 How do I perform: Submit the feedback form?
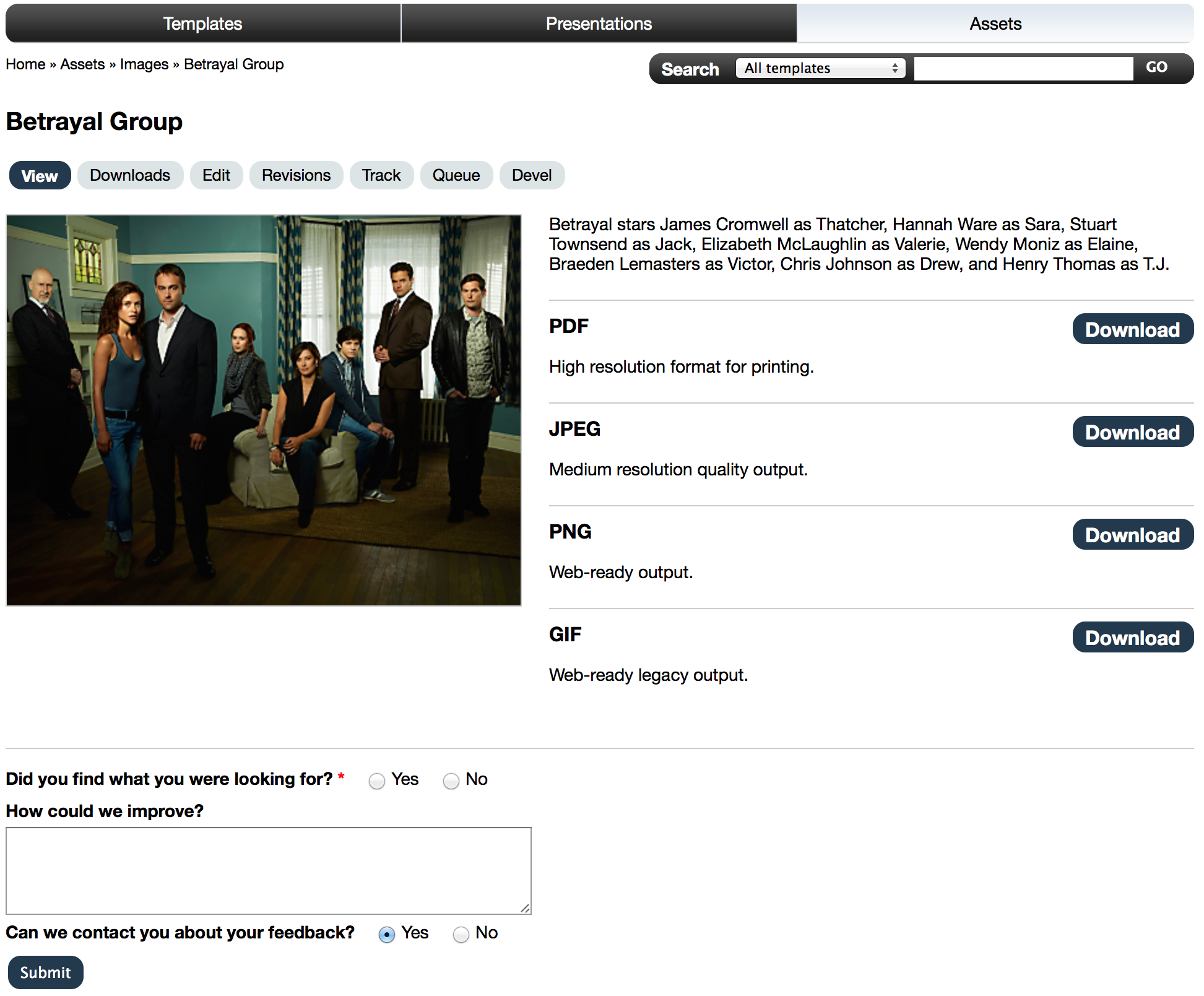coord(45,972)
